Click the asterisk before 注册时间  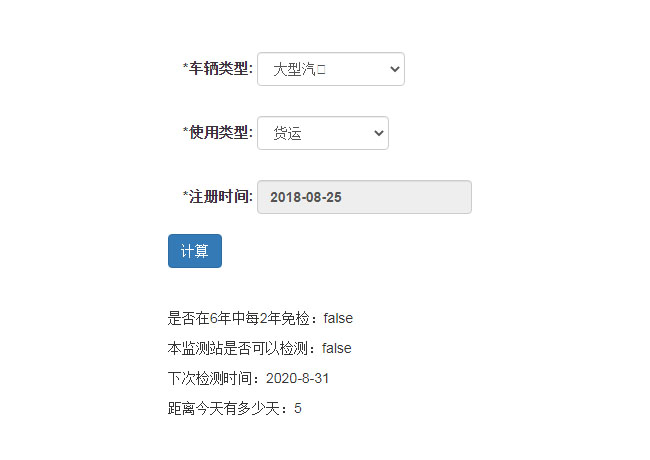[x=185, y=196]
